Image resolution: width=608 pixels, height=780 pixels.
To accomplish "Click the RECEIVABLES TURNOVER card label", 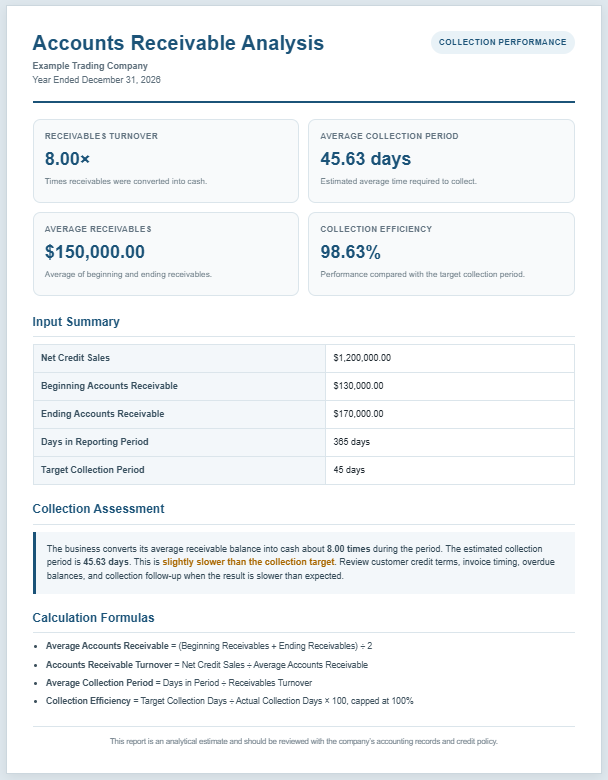I will [x=101, y=136].
